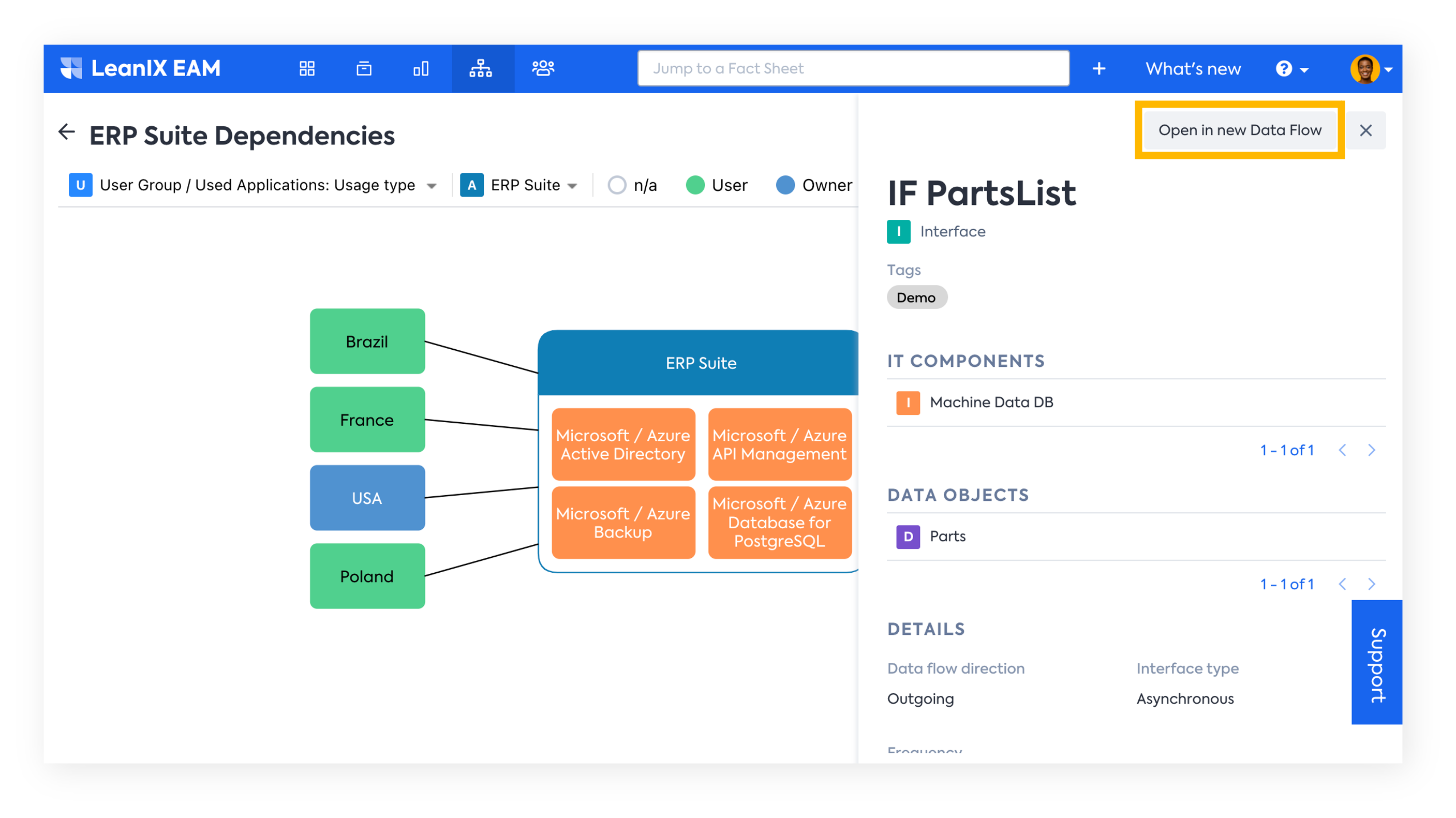Screen dimensions: 1456x818
Task: Select Azure Database for PostgreSQL component
Action: [x=780, y=523]
